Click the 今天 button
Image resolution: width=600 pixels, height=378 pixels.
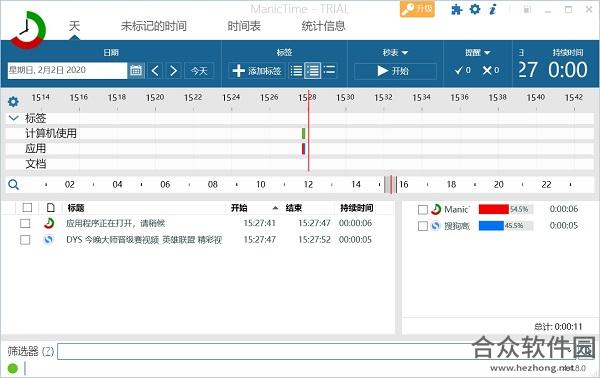point(199,71)
